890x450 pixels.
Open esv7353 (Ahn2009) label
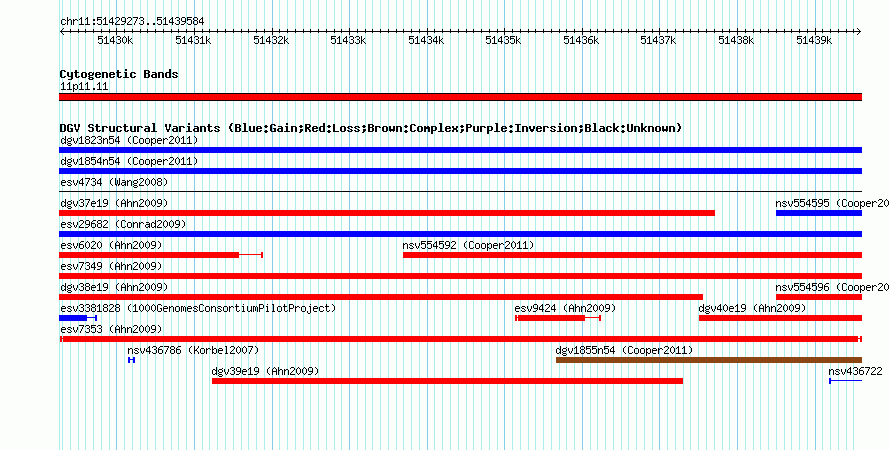click(x=111, y=329)
